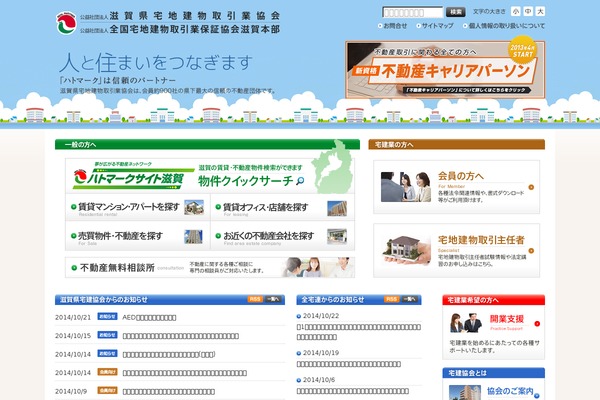Open the blue-tagged 2014/10/14 news item
Image resolution: width=600 pixels, height=400 pixels.
coord(169,354)
